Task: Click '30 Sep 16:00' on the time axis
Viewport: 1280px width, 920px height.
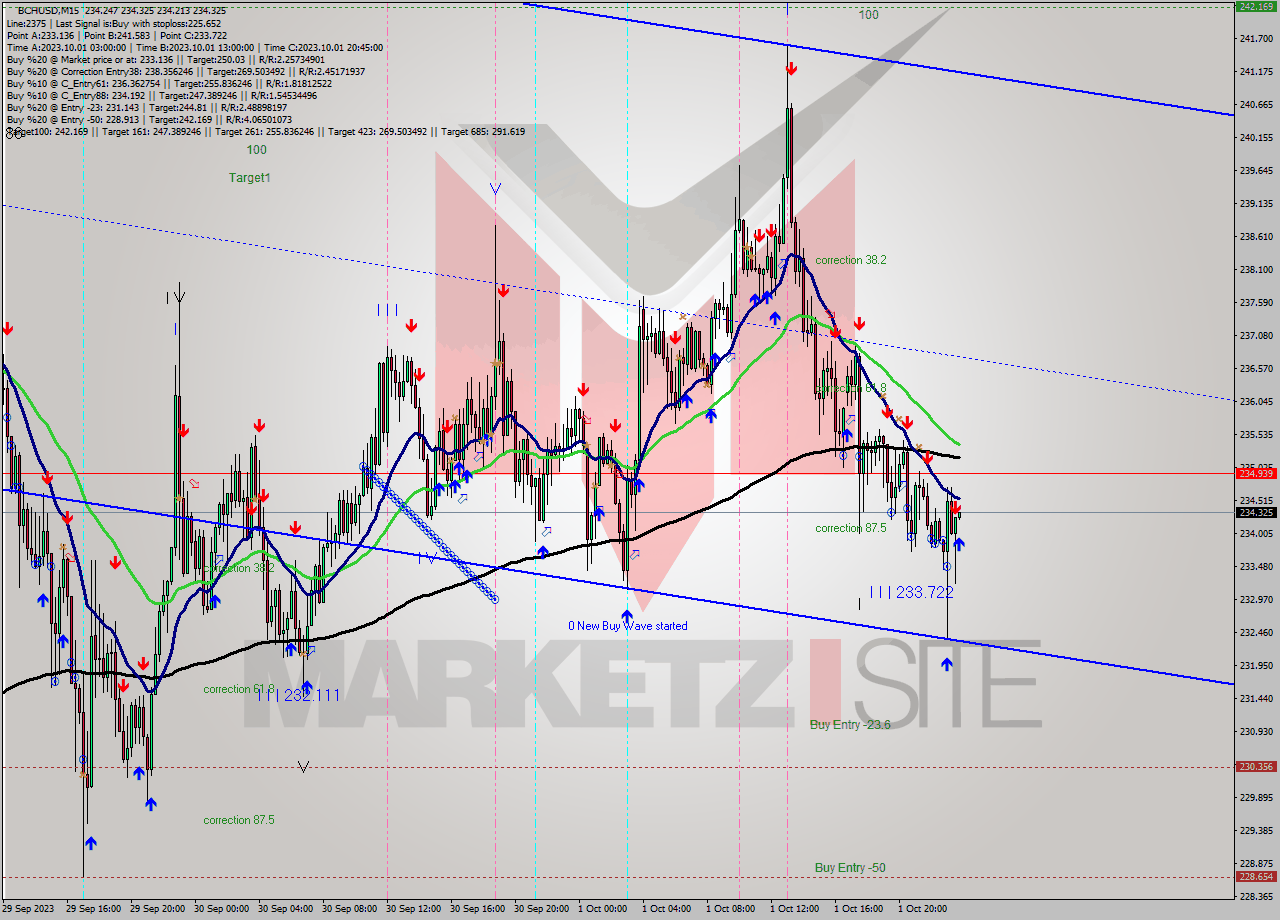Action: [x=477, y=909]
